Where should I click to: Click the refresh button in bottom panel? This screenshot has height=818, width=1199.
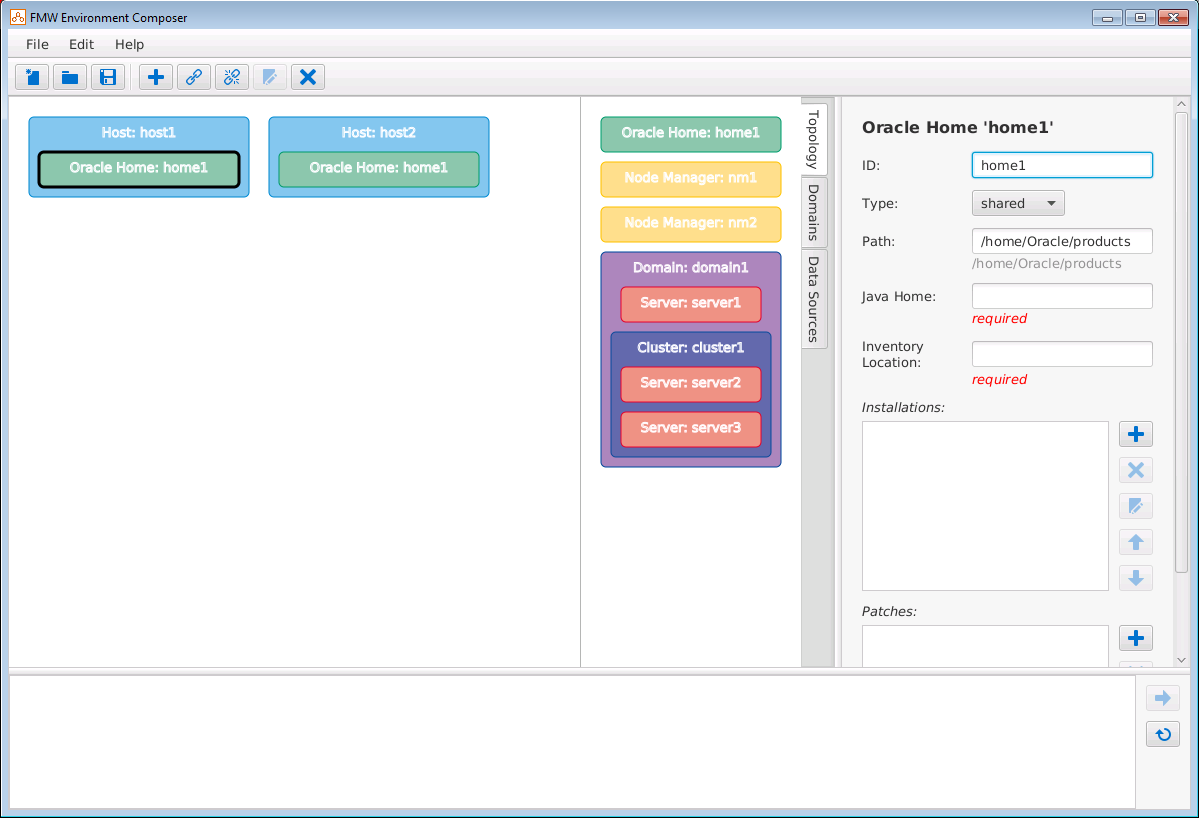(x=1163, y=735)
